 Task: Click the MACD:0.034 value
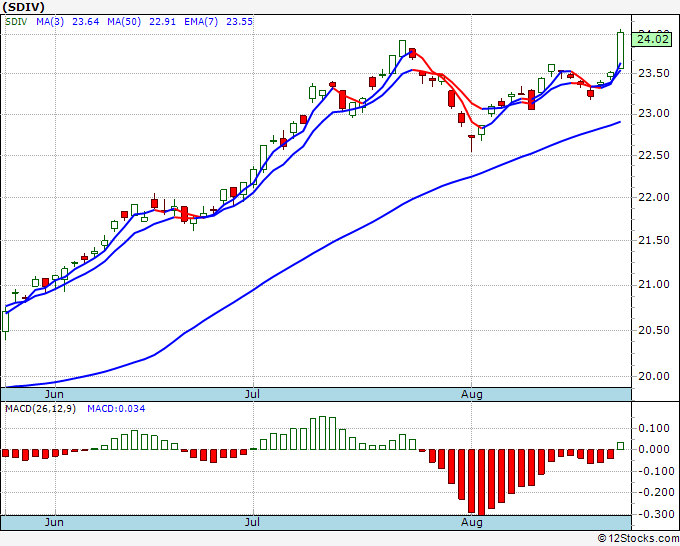point(116,409)
